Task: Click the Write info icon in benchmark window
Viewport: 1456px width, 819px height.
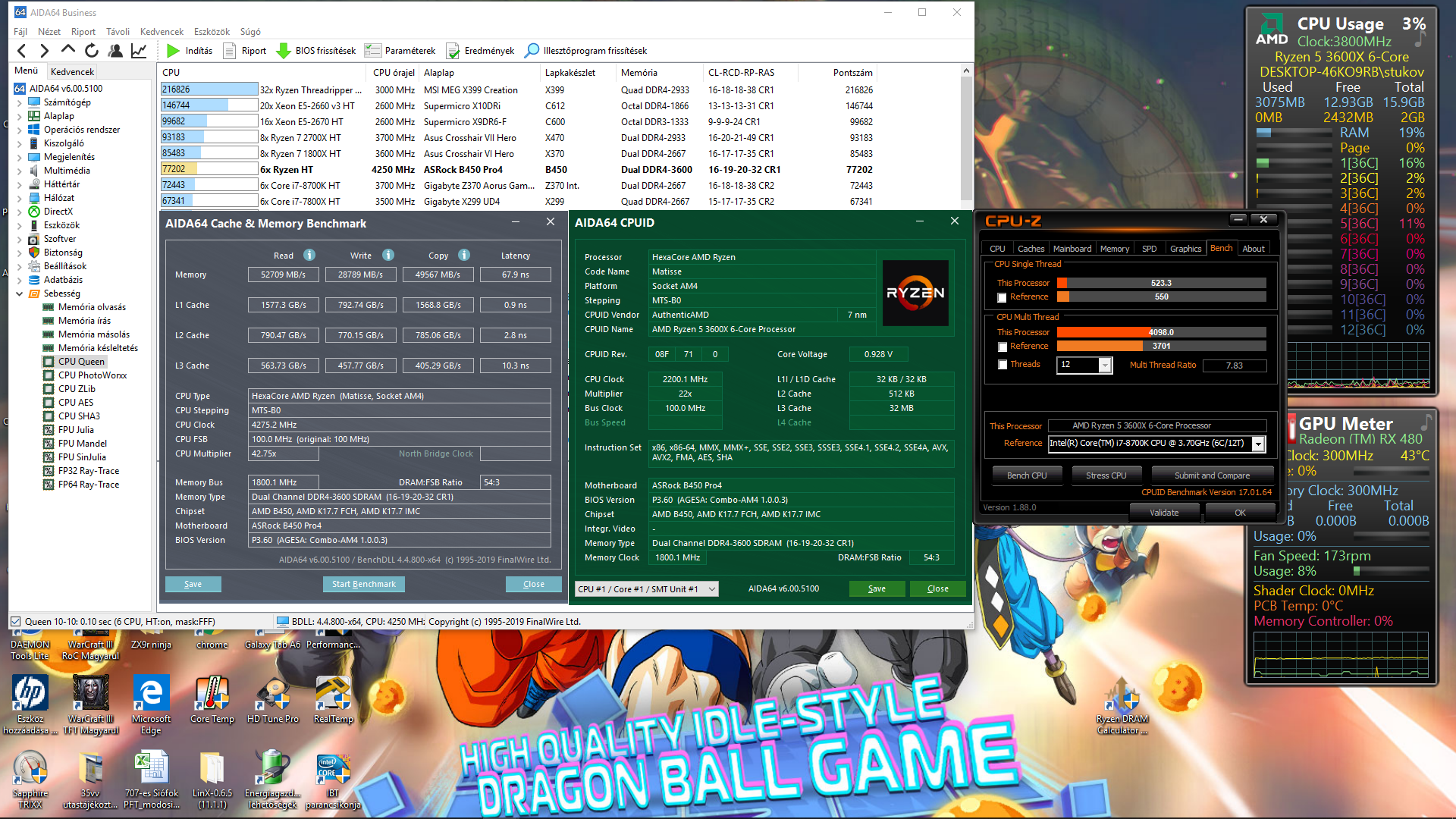Action: [x=388, y=255]
